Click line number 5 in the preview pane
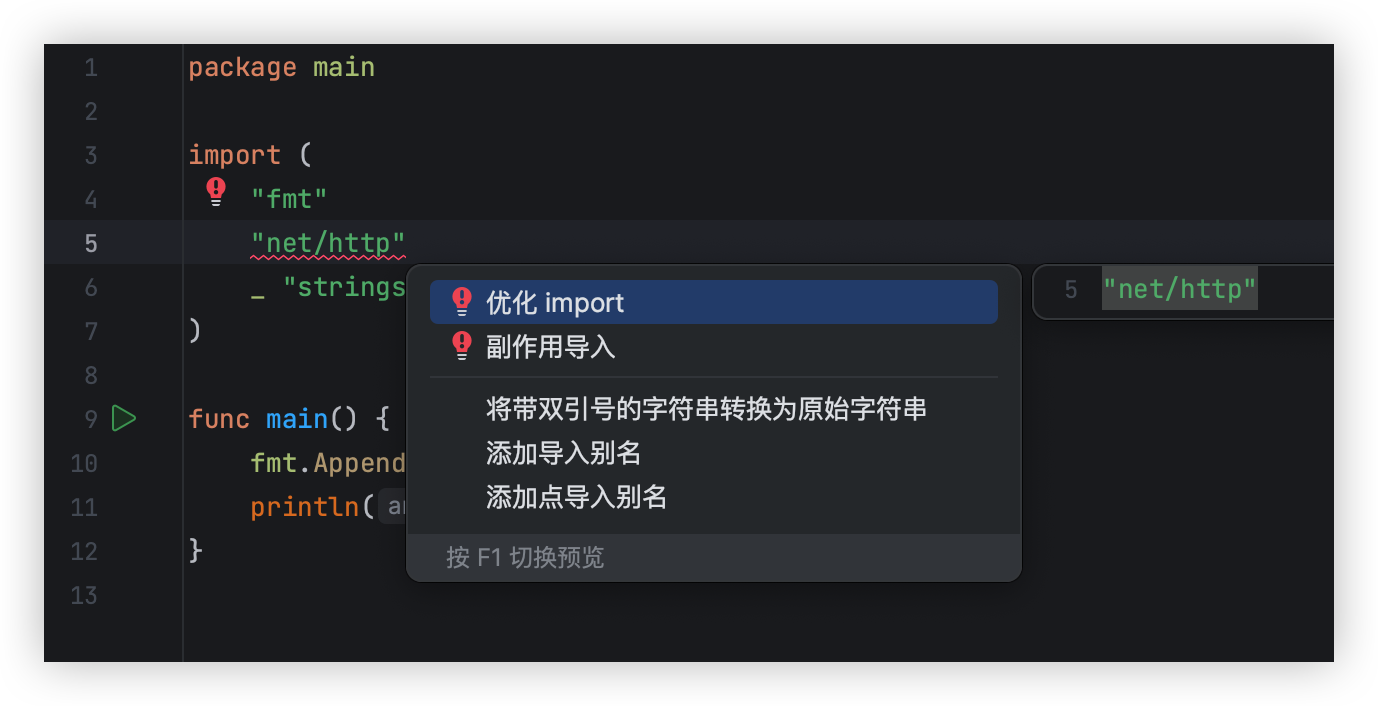The image size is (1378, 706). click(x=1071, y=291)
